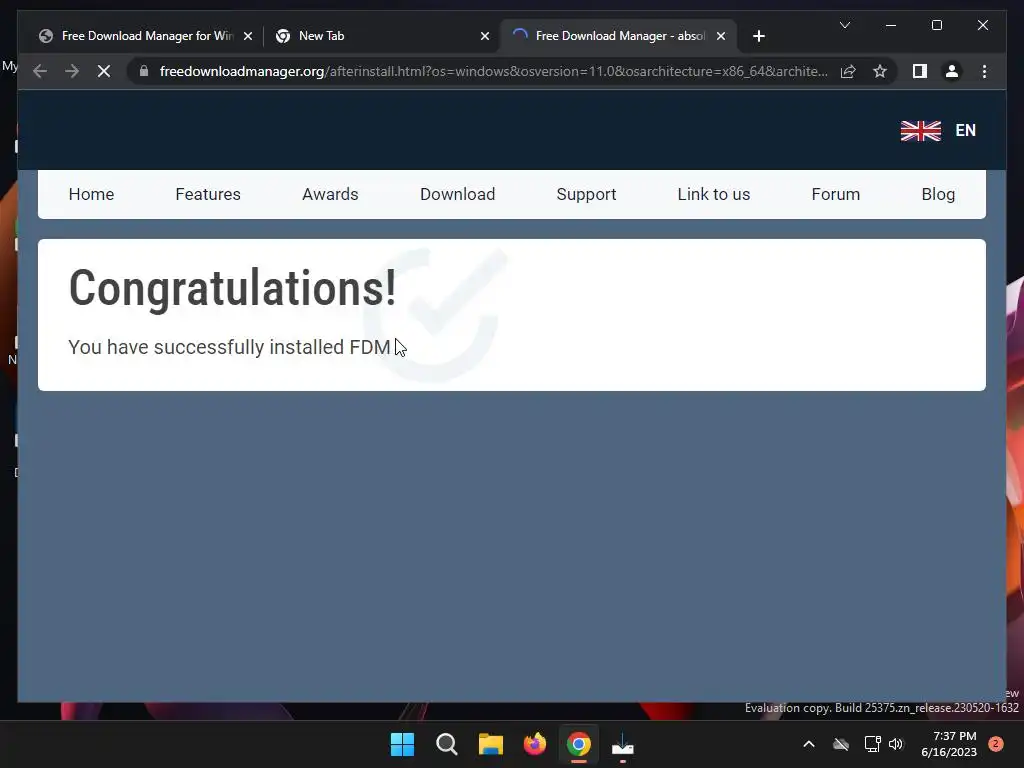Stop loading the current page

pyautogui.click(x=104, y=71)
